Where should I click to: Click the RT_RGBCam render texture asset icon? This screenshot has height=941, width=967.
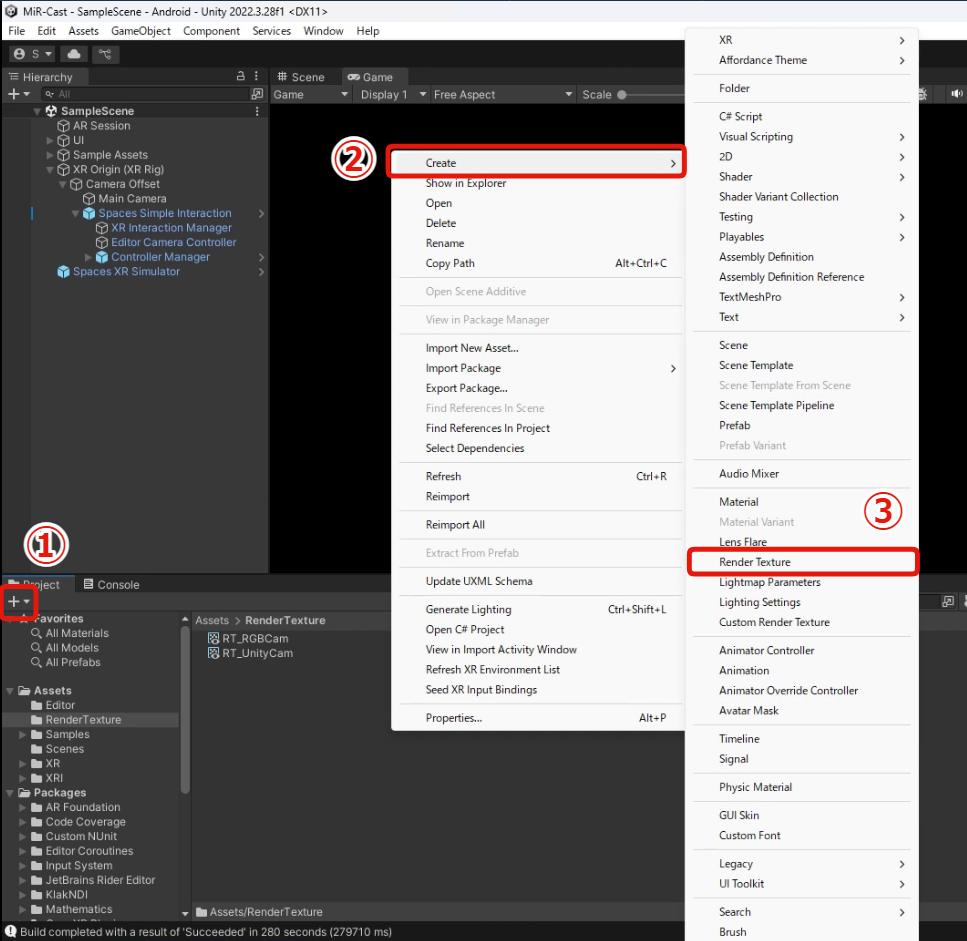tap(213, 639)
